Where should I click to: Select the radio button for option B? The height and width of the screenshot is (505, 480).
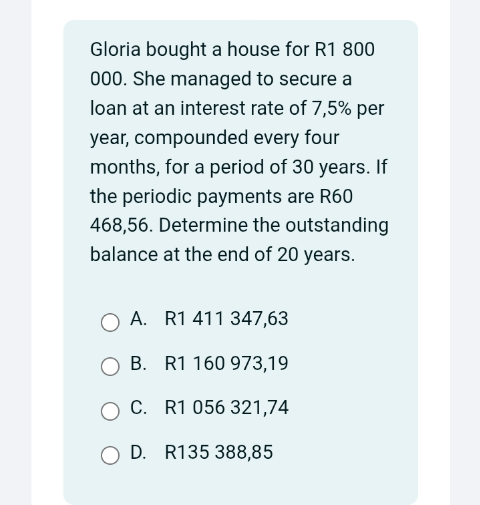110,367
